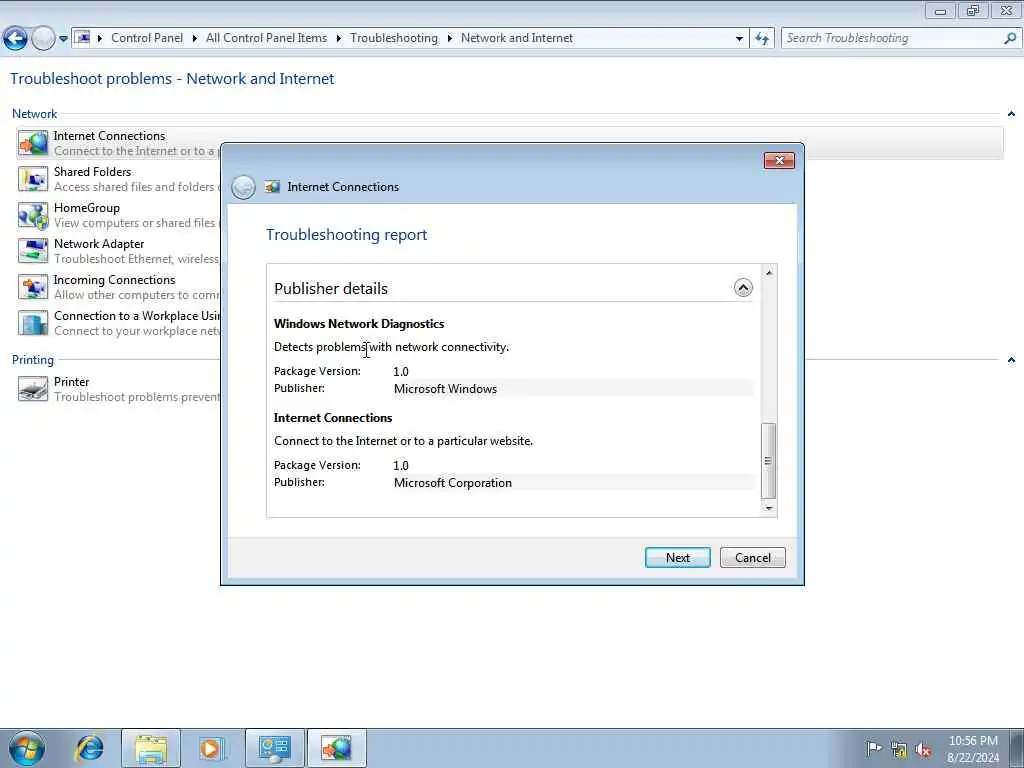This screenshot has height=768, width=1024.
Task: Collapse the Printing category
Action: 1011,360
